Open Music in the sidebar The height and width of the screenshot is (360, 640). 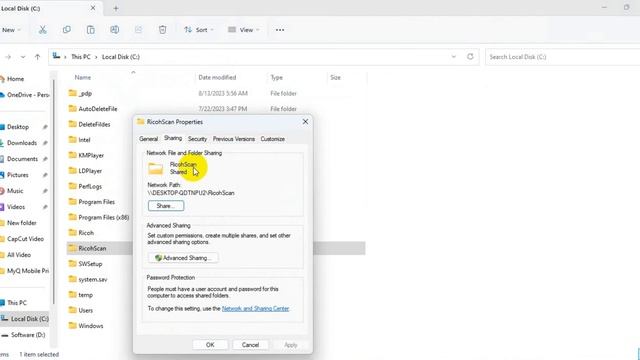(x=15, y=191)
